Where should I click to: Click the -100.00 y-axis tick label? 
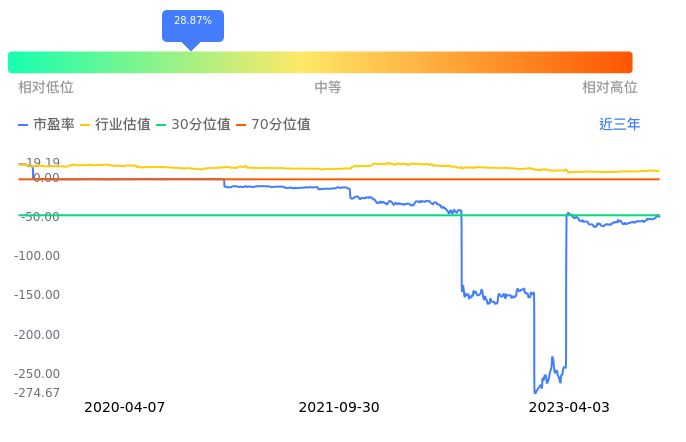(x=37, y=256)
